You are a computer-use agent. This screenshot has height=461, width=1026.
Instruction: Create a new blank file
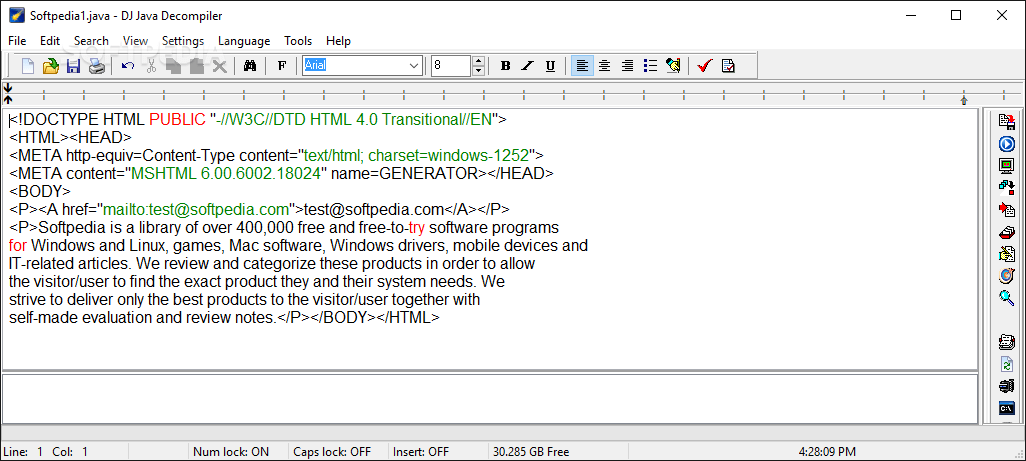point(28,66)
